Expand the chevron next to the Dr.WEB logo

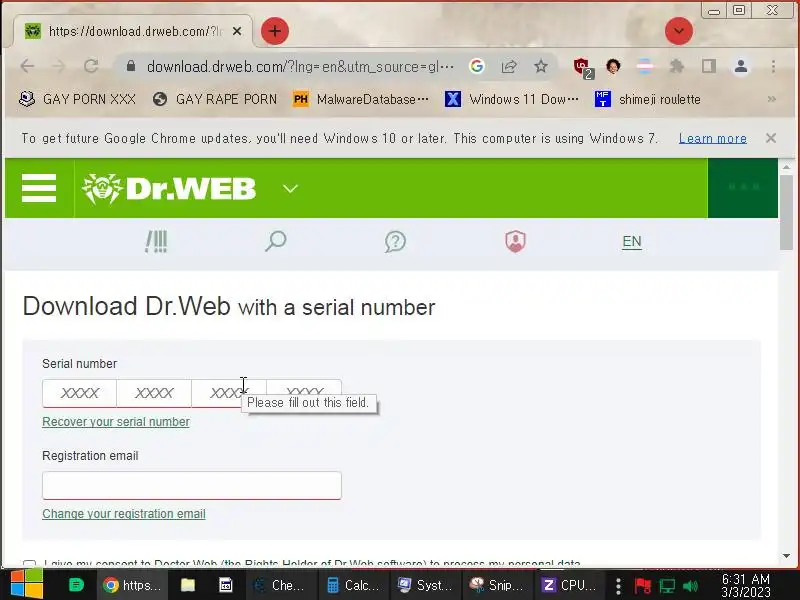[x=290, y=189]
